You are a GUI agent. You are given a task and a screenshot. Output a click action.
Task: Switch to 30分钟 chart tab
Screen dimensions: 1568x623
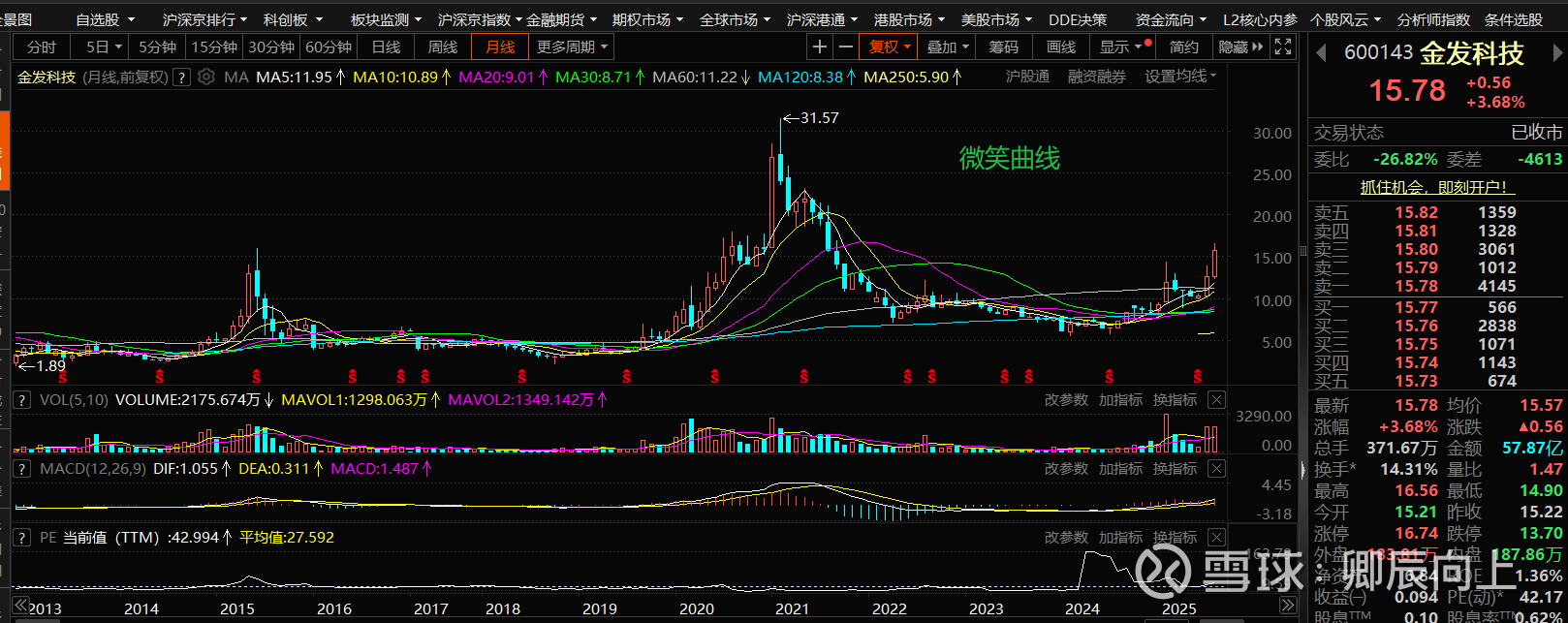pyautogui.click(x=271, y=47)
